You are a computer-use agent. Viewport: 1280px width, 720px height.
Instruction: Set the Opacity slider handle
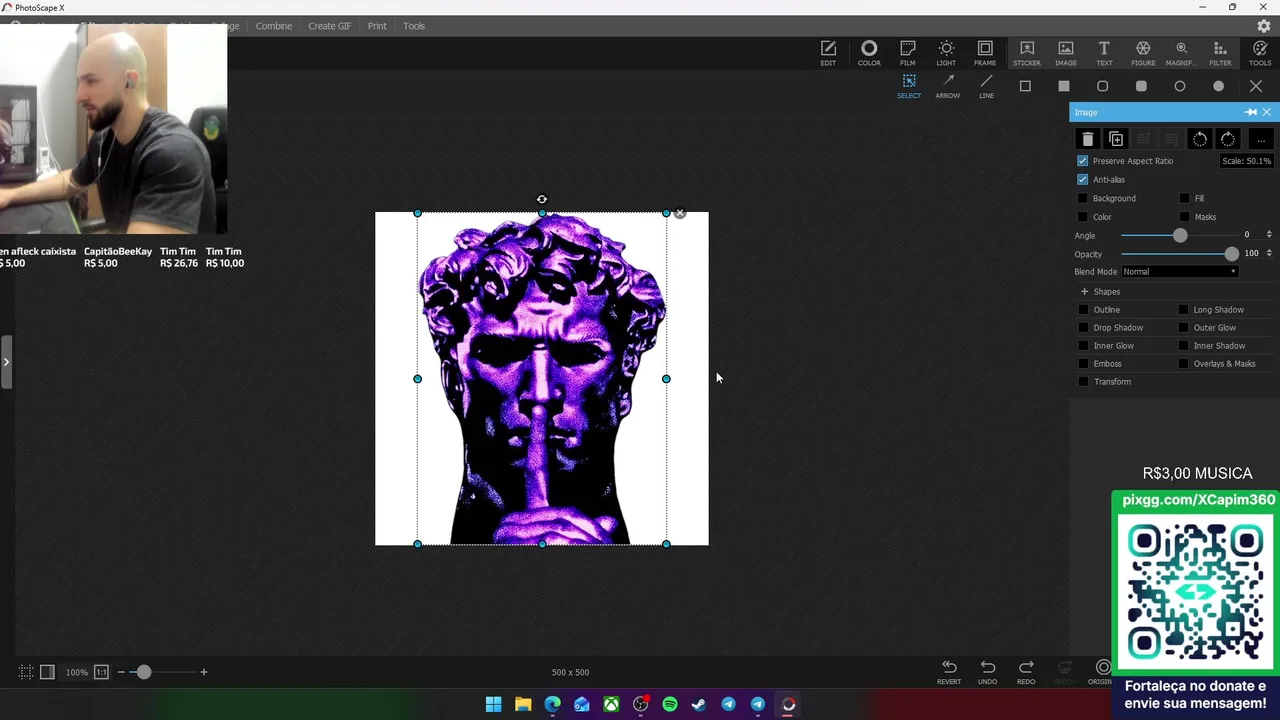(1231, 254)
